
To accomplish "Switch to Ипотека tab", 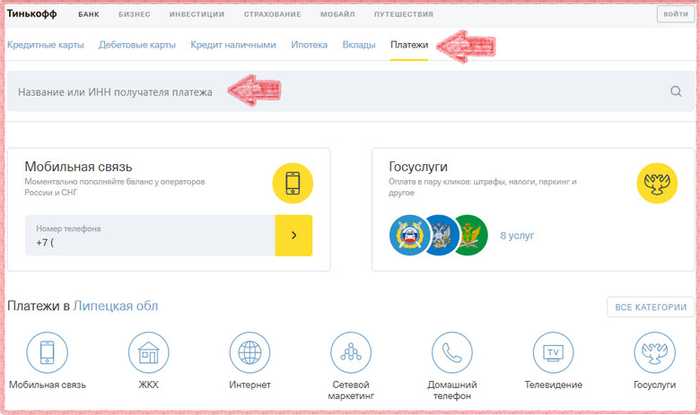I will tap(309, 45).
